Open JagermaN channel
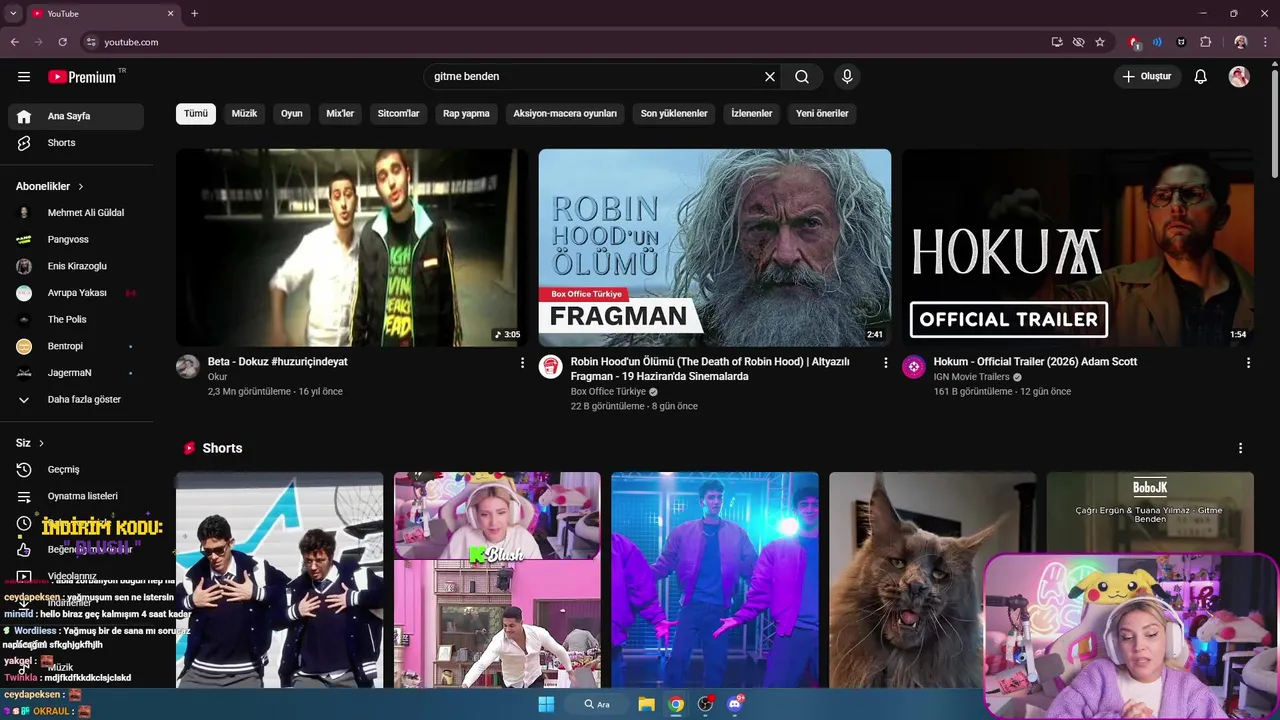This screenshot has width=1280, height=720. tap(76, 373)
